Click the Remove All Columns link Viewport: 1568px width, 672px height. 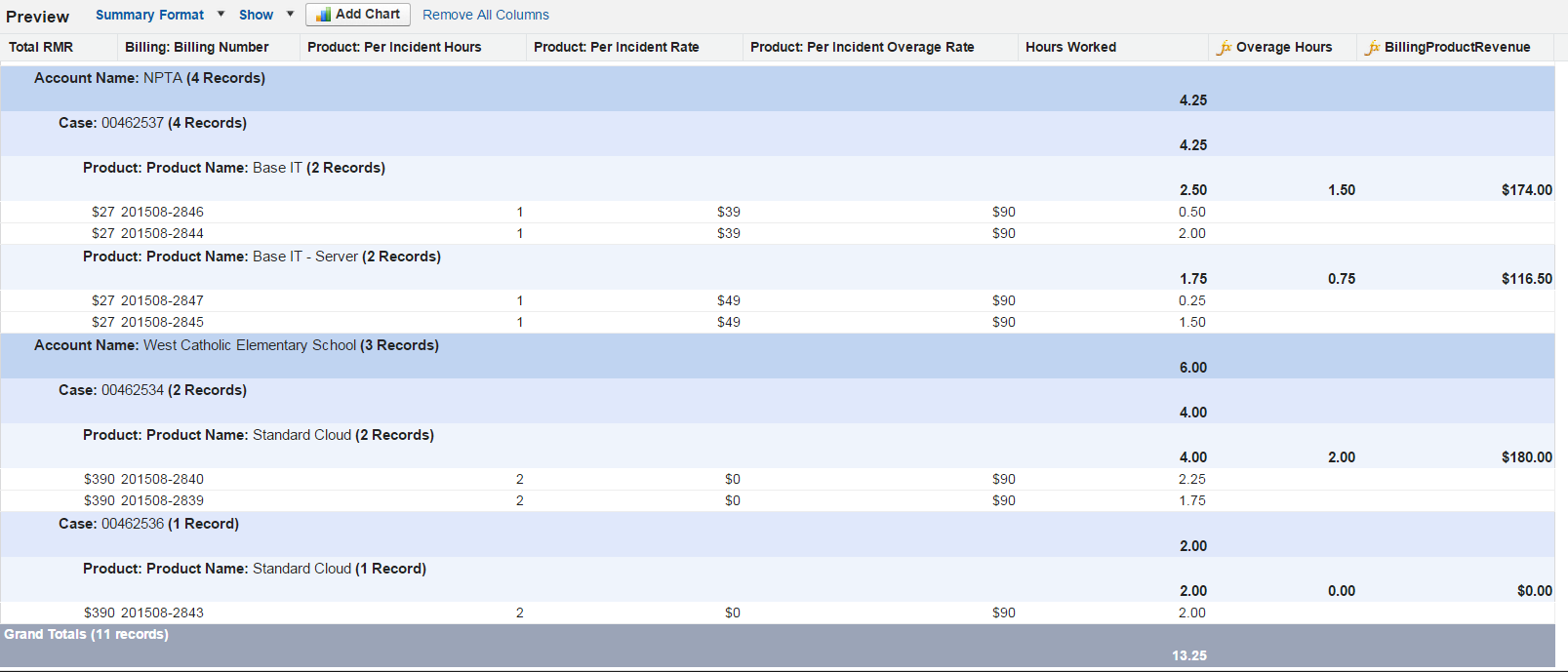pyautogui.click(x=485, y=15)
